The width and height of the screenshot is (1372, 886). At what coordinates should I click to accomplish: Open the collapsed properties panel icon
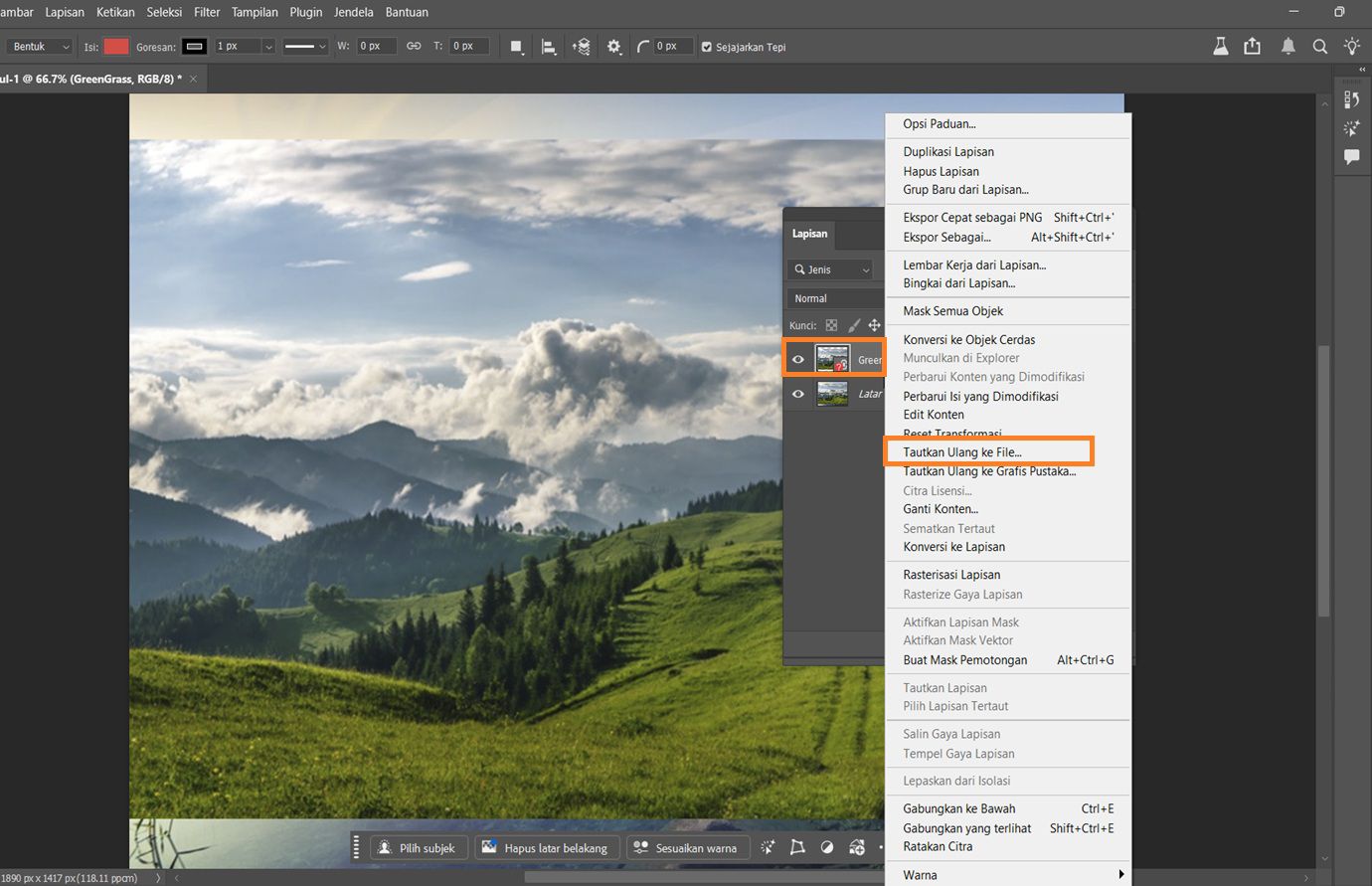point(1352,99)
